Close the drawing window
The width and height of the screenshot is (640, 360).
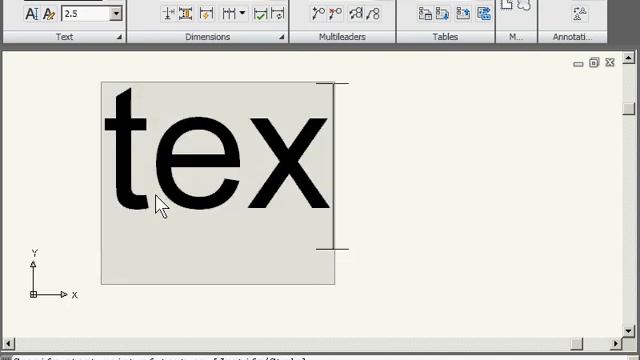pos(610,62)
